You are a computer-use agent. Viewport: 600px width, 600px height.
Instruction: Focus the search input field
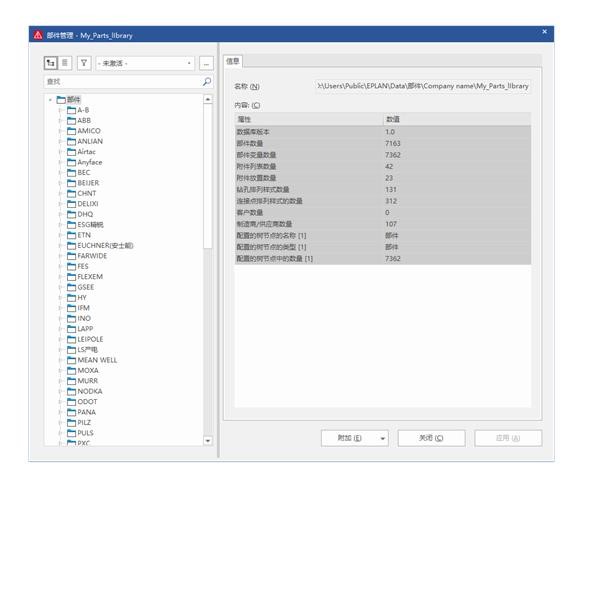[x=122, y=82]
